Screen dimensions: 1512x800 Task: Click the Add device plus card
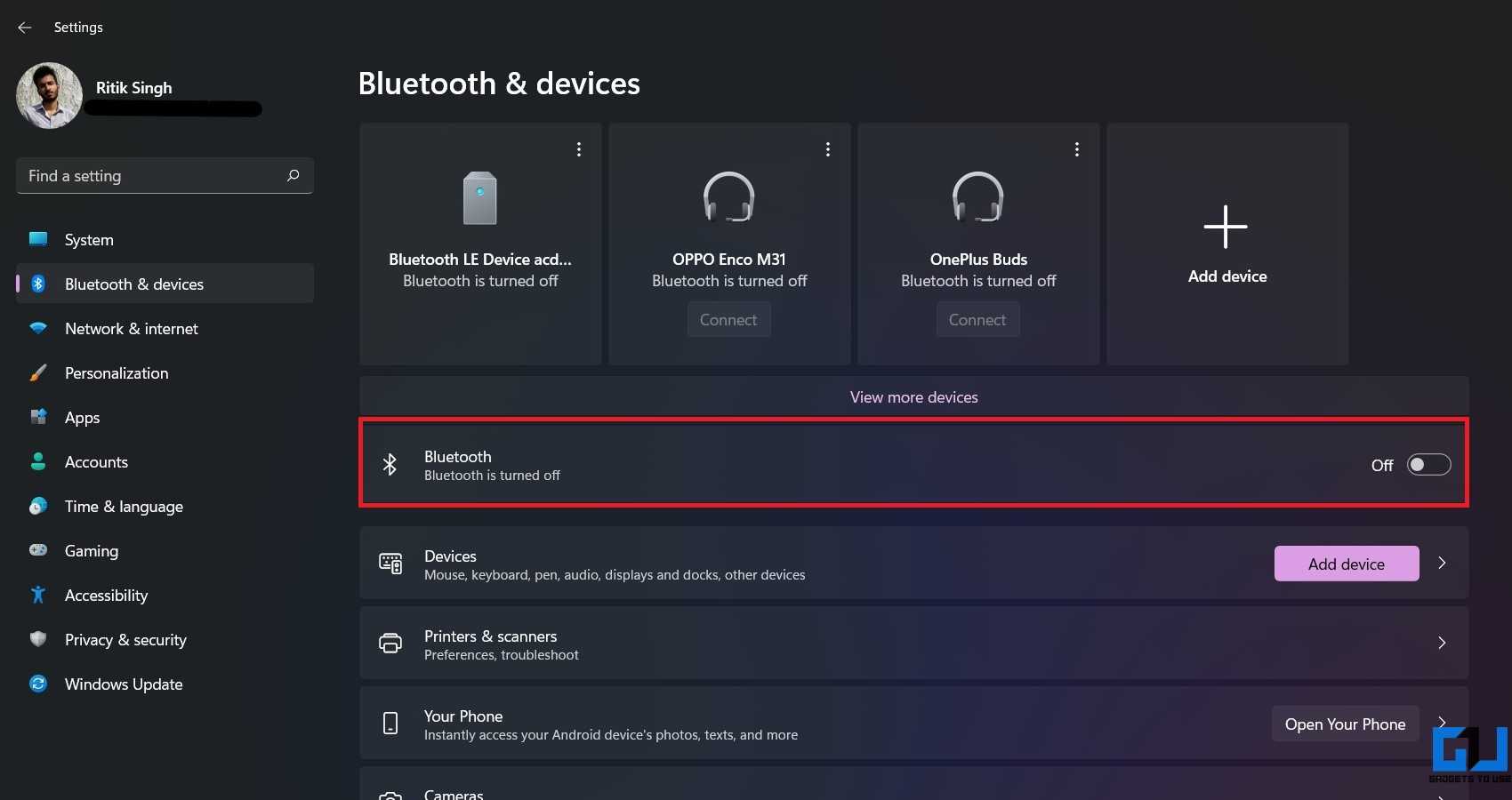pyautogui.click(x=1227, y=244)
